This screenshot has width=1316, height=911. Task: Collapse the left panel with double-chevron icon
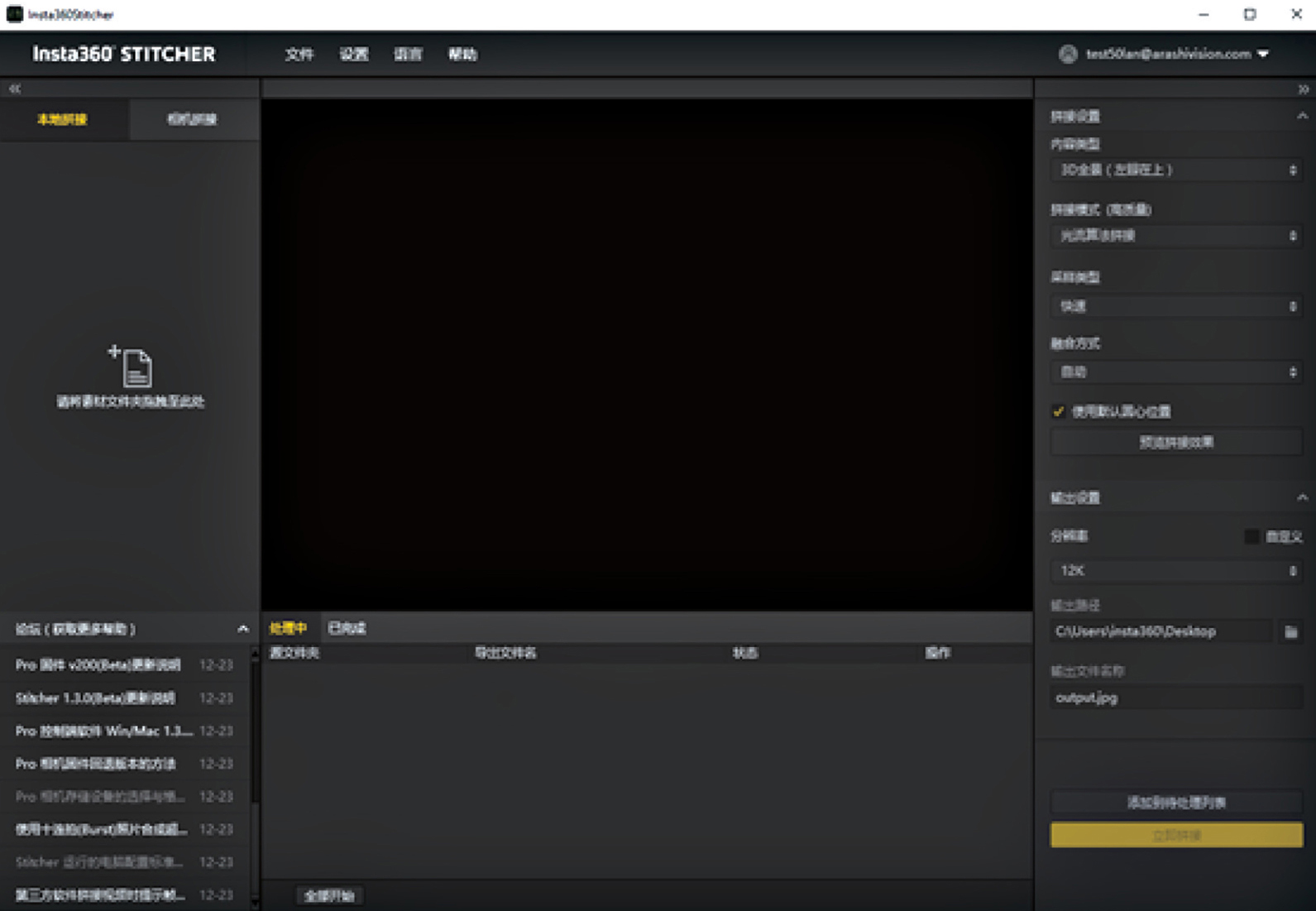tap(15, 89)
